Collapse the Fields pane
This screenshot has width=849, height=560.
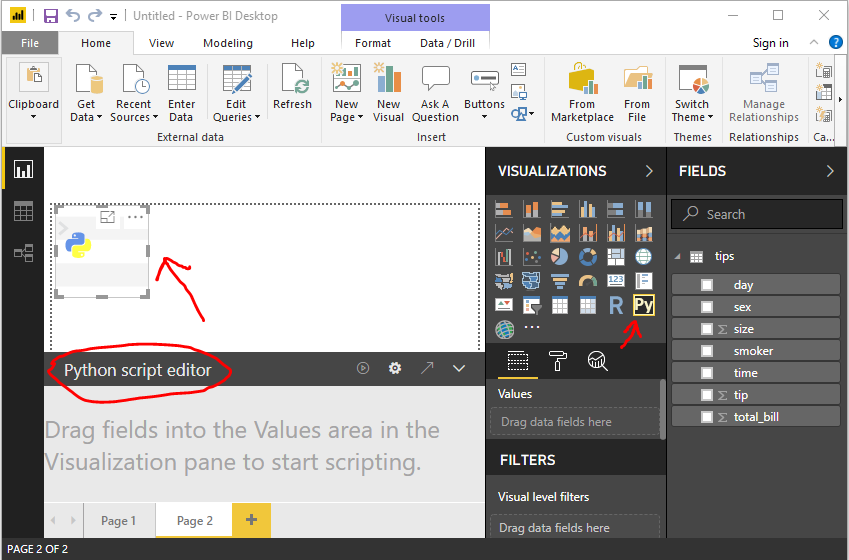(830, 171)
